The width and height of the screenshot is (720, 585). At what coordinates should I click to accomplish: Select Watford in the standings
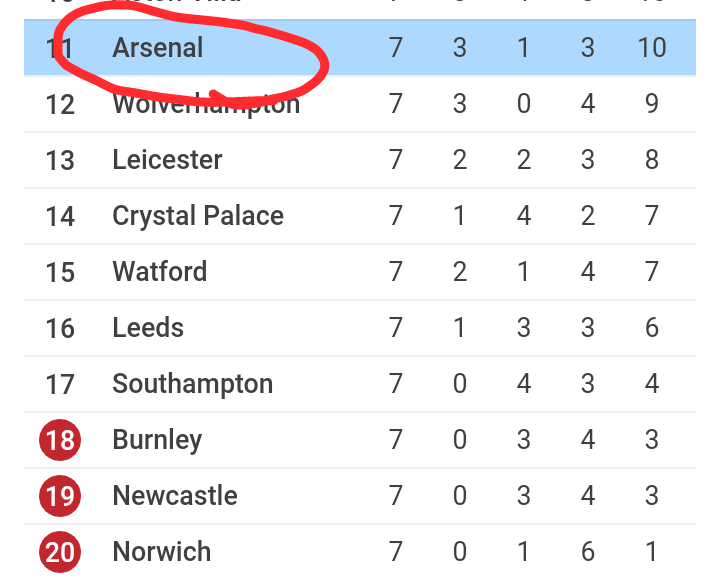(x=160, y=271)
